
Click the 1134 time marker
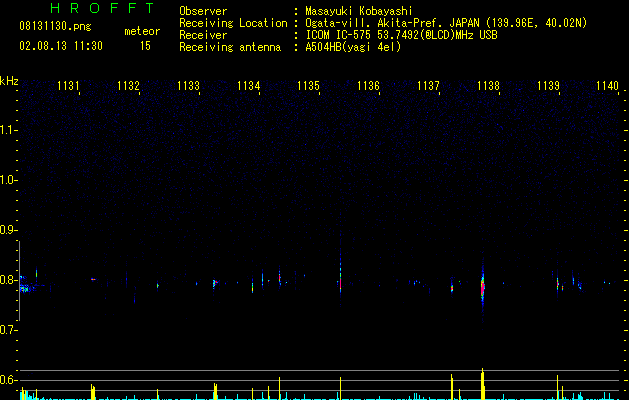248,85
